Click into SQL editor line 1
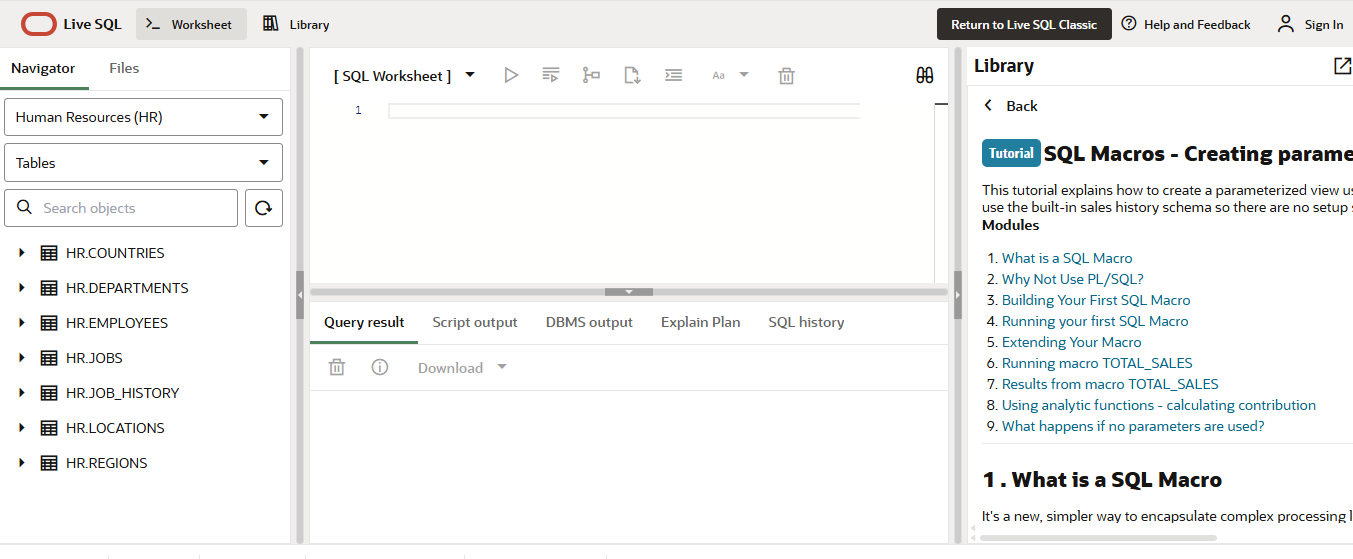Viewport: 1353px width, 559px height. (624, 110)
